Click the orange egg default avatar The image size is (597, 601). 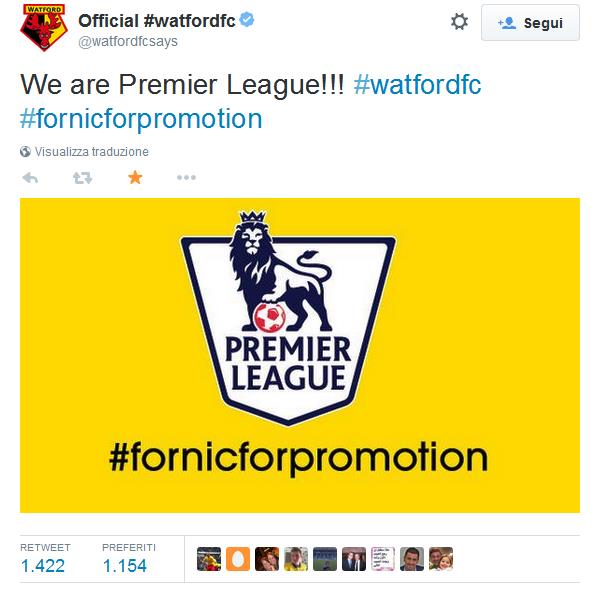(x=238, y=559)
